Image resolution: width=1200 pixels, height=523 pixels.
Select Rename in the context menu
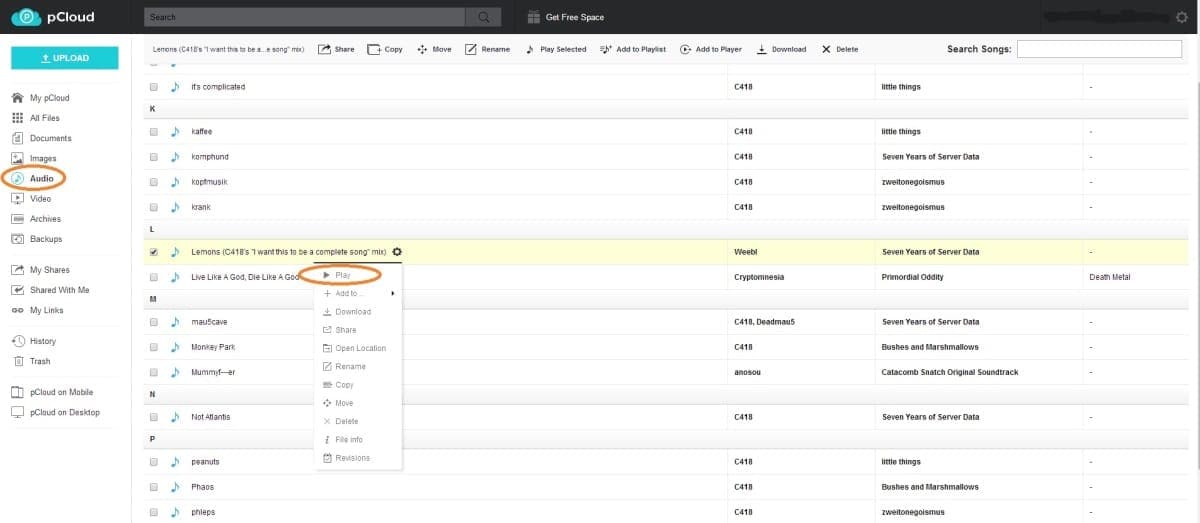pyautogui.click(x=357, y=366)
